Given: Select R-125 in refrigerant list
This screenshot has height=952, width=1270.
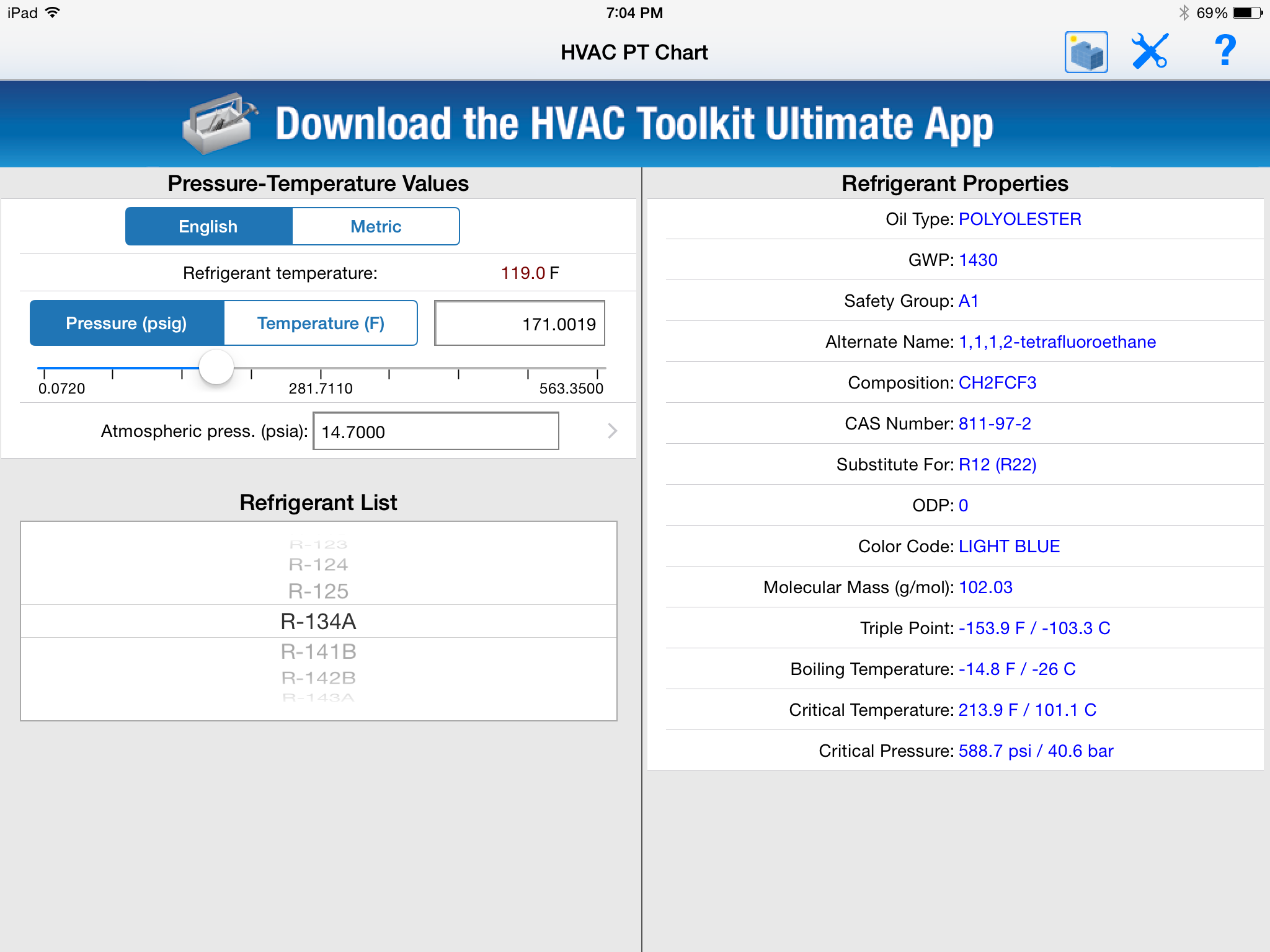Looking at the screenshot, I should click(x=319, y=591).
